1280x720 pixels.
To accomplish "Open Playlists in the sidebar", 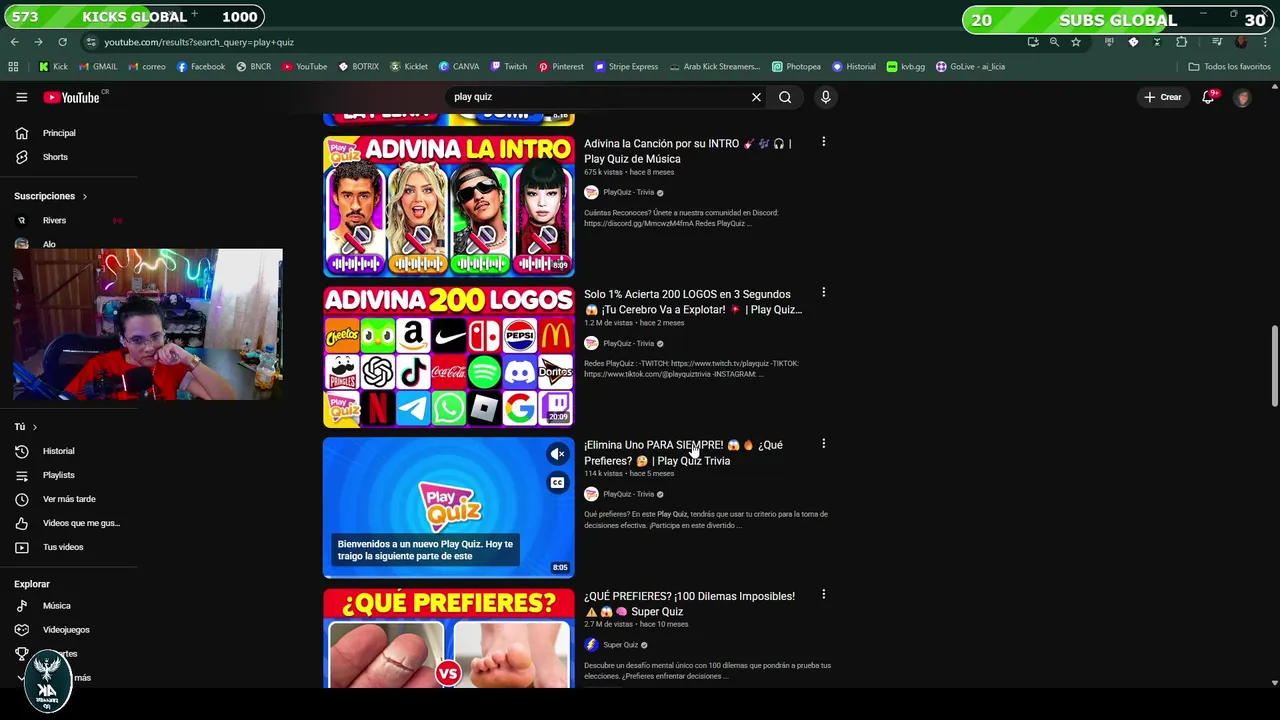I will point(60,475).
